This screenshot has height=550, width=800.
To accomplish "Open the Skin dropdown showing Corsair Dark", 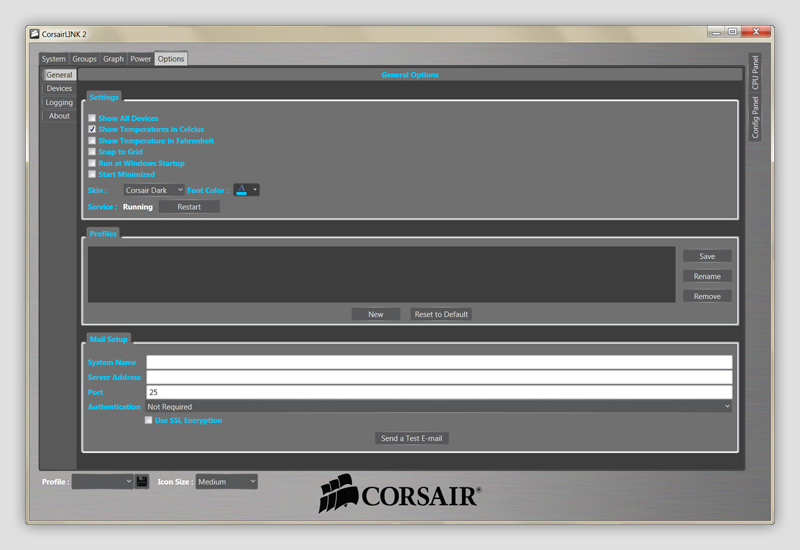I will (154, 190).
